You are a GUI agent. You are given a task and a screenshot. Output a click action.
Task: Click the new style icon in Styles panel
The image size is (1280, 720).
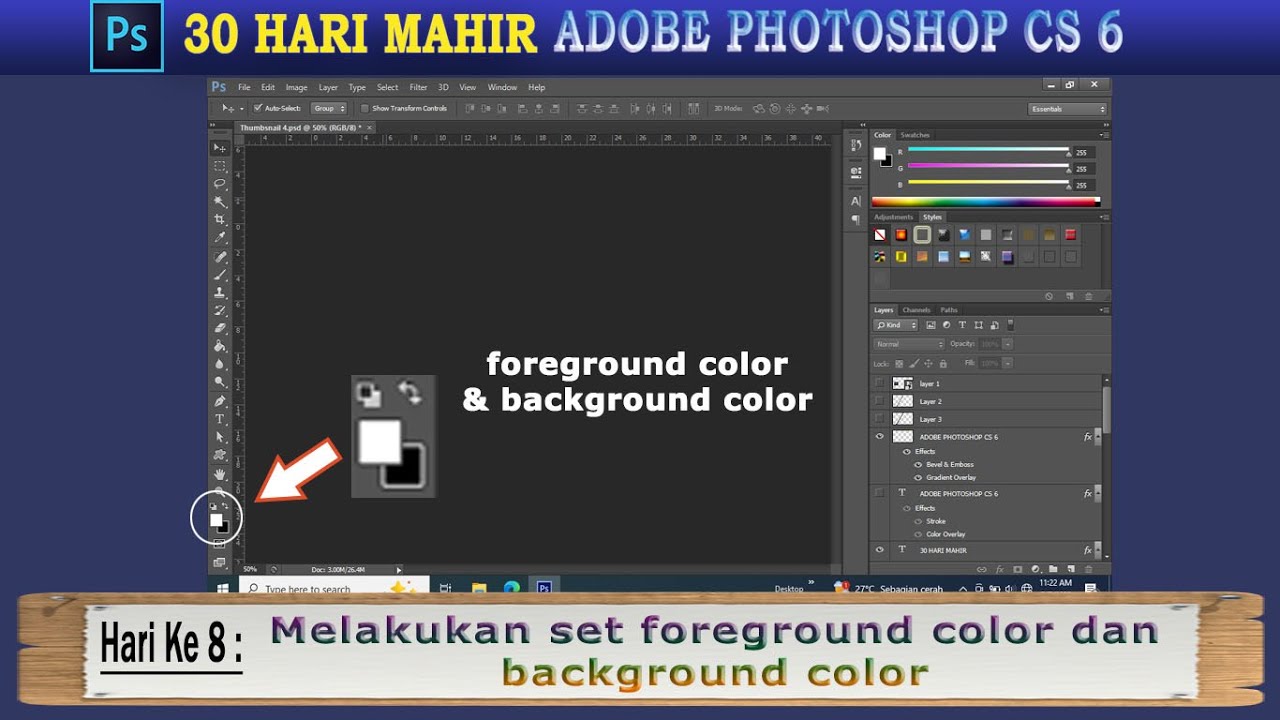(1070, 296)
